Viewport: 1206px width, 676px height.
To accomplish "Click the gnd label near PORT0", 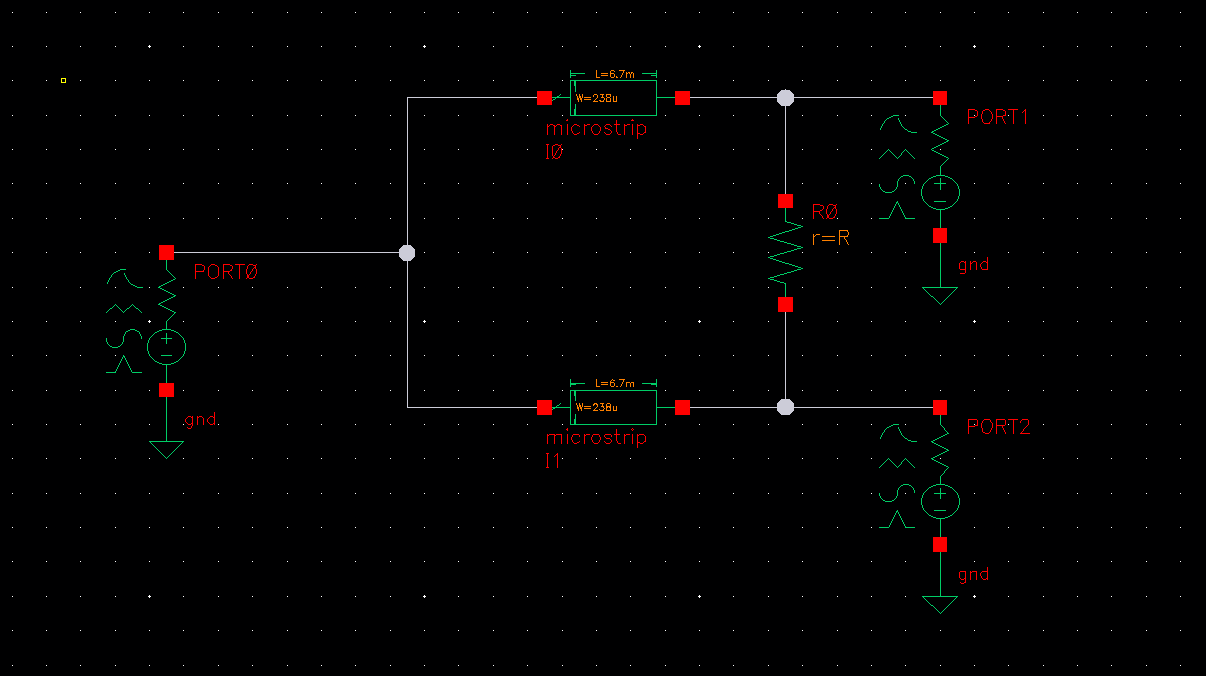I will pos(199,421).
